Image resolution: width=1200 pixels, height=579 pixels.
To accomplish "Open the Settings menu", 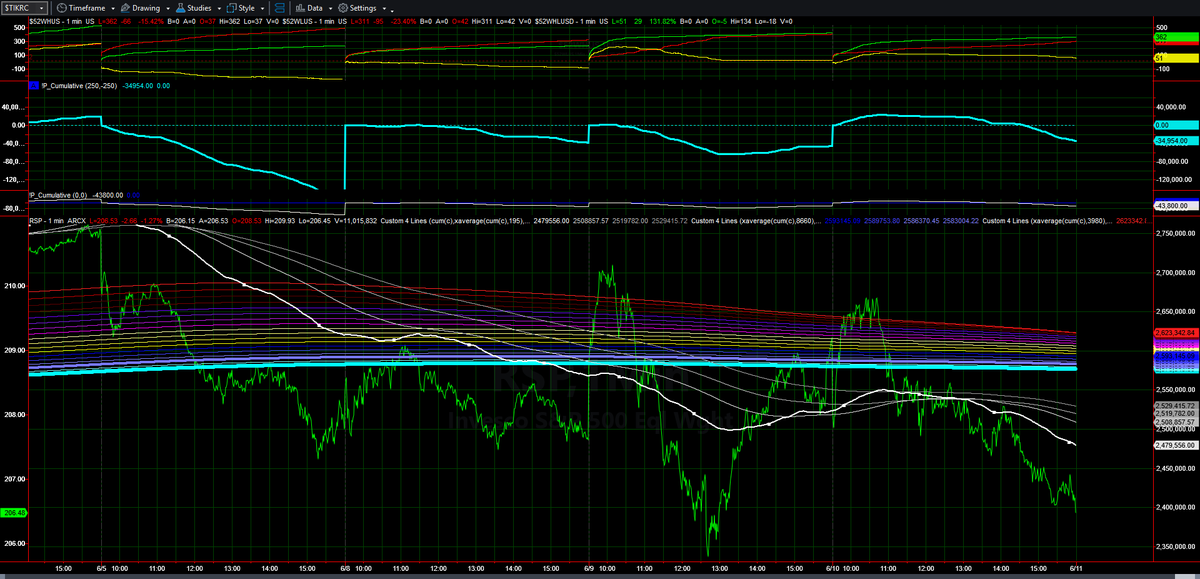I will pos(364,7).
